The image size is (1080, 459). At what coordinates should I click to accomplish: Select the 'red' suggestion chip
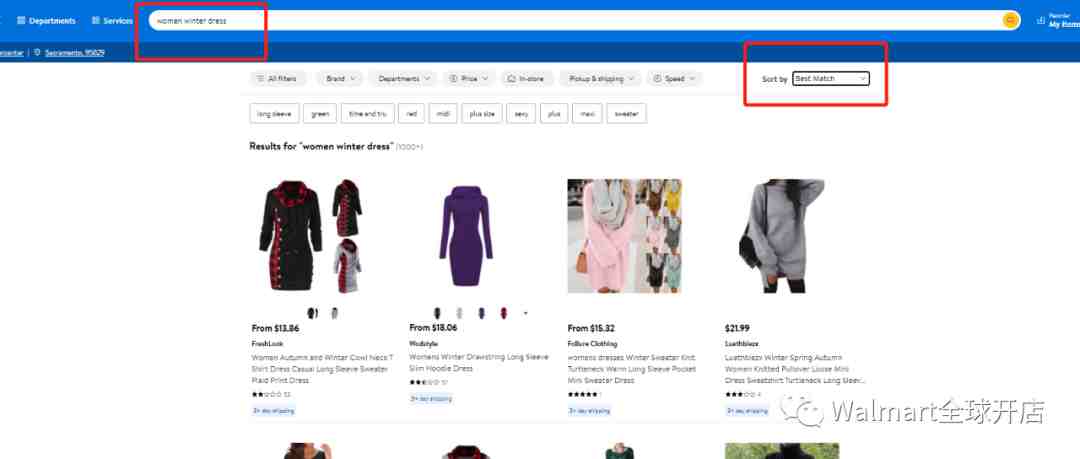(411, 114)
